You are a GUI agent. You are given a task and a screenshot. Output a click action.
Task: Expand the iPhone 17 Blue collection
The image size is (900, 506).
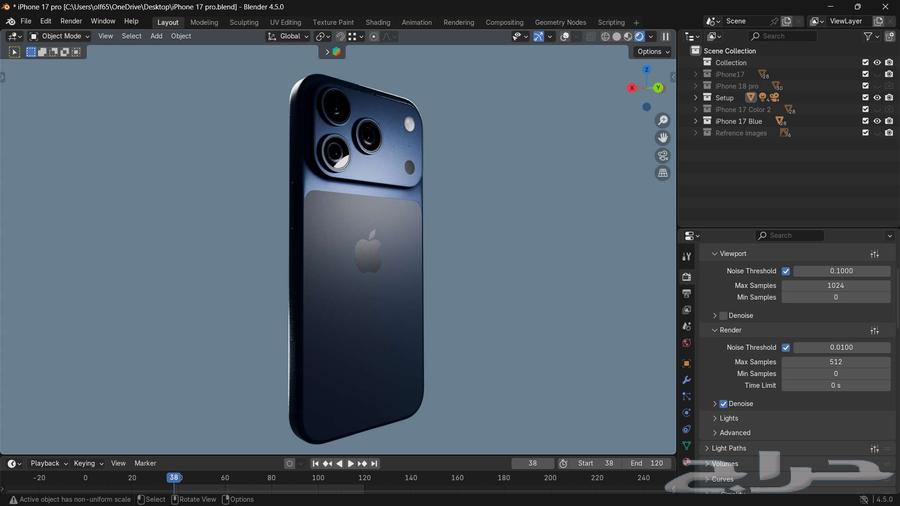tap(696, 121)
